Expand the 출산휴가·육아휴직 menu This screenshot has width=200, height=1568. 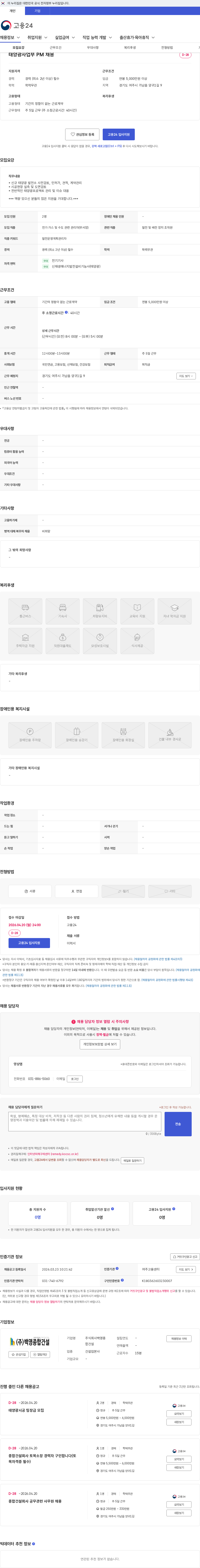(137, 38)
